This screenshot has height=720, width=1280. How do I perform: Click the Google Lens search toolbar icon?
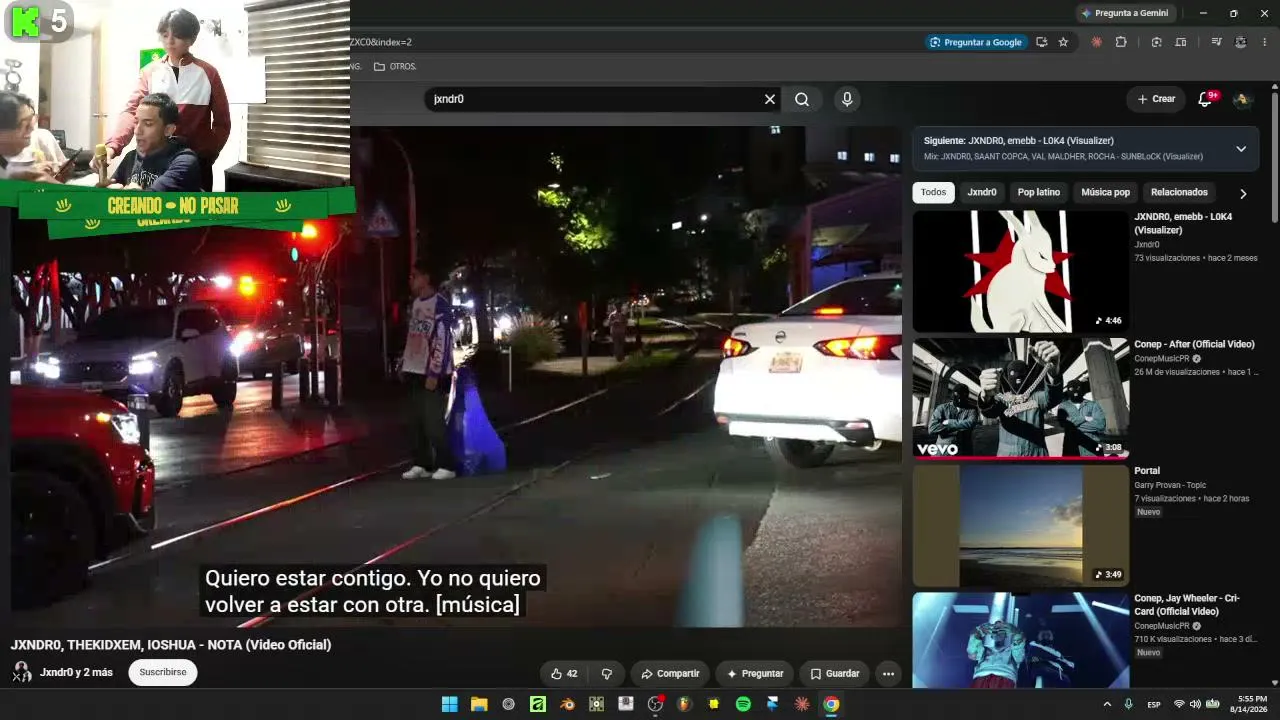[1156, 42]
